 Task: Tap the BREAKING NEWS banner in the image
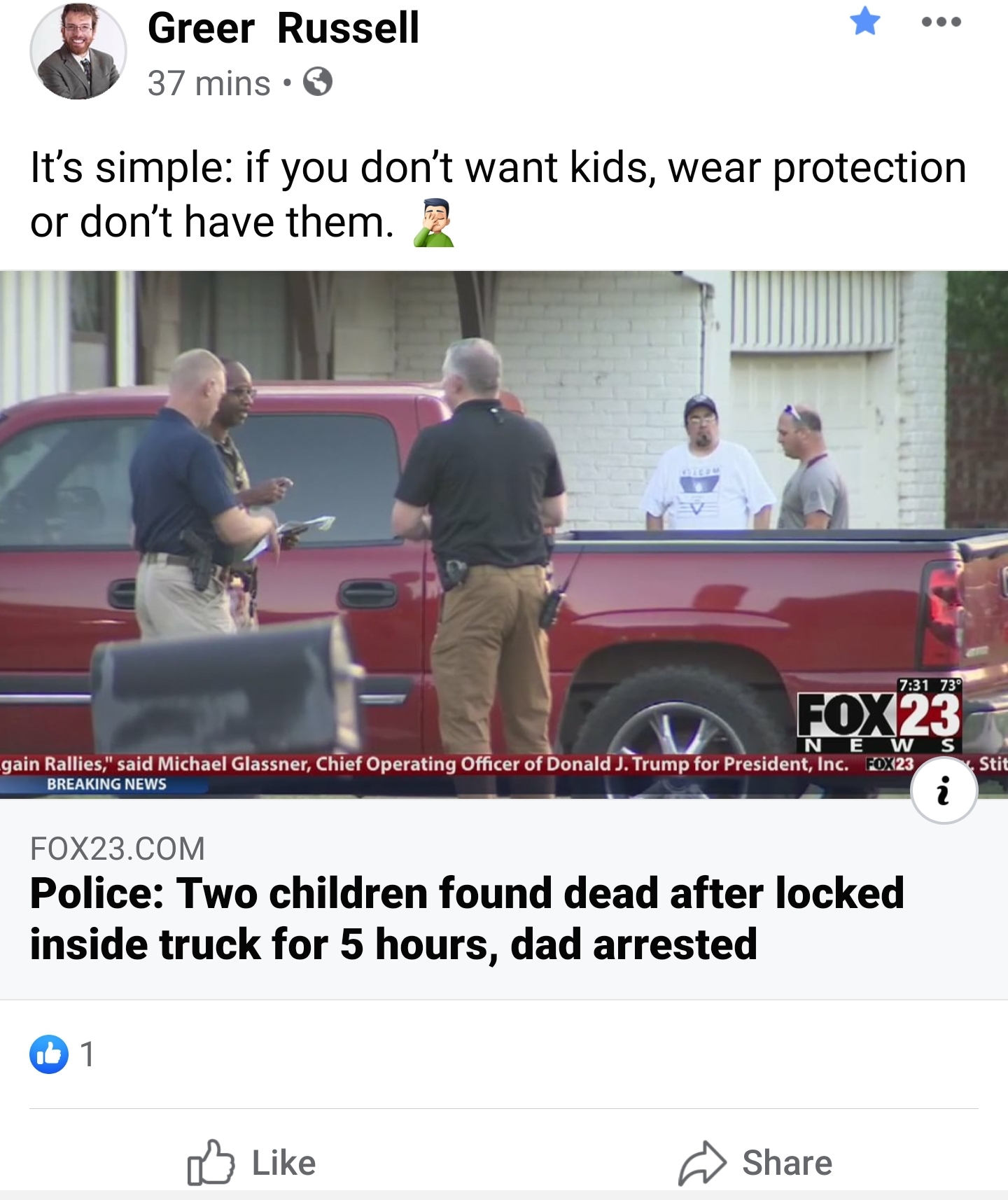(106, 784)
